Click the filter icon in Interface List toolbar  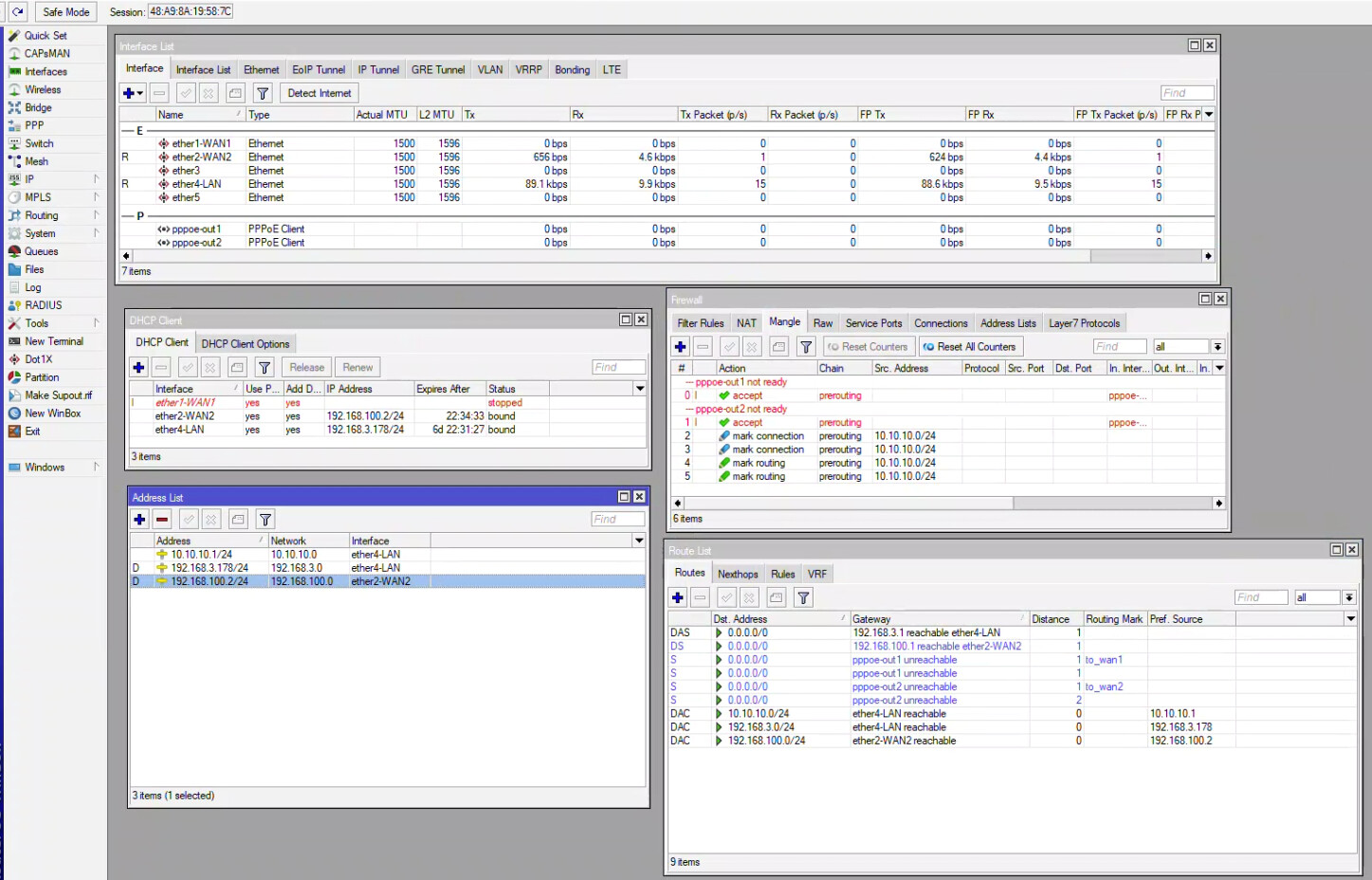(263, 93)
